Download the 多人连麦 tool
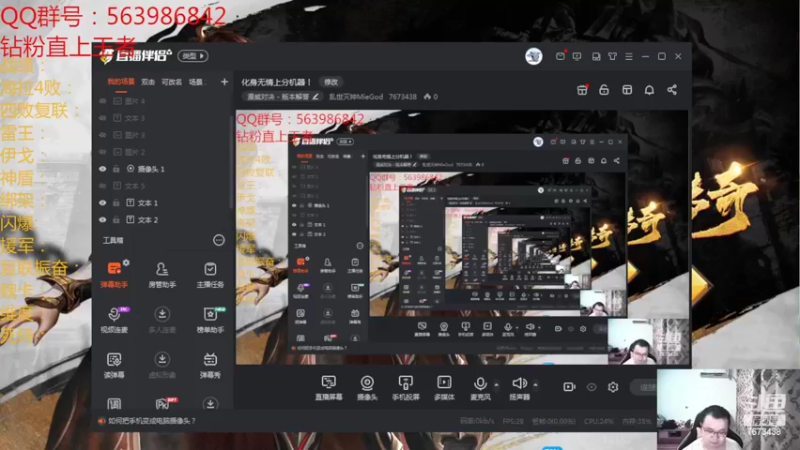 coord(162,320)
